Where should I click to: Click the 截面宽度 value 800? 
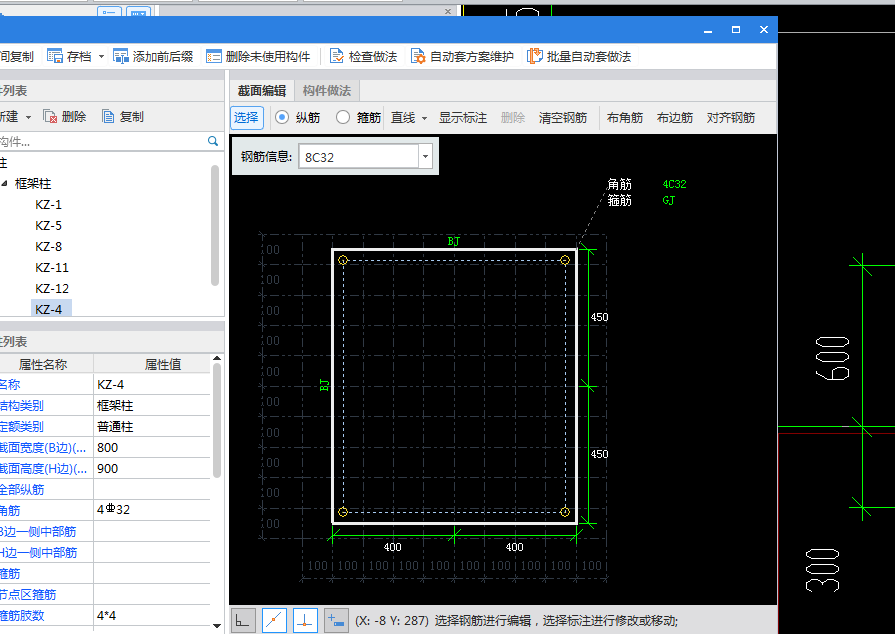pyautogui.click(x=152, y=447)
